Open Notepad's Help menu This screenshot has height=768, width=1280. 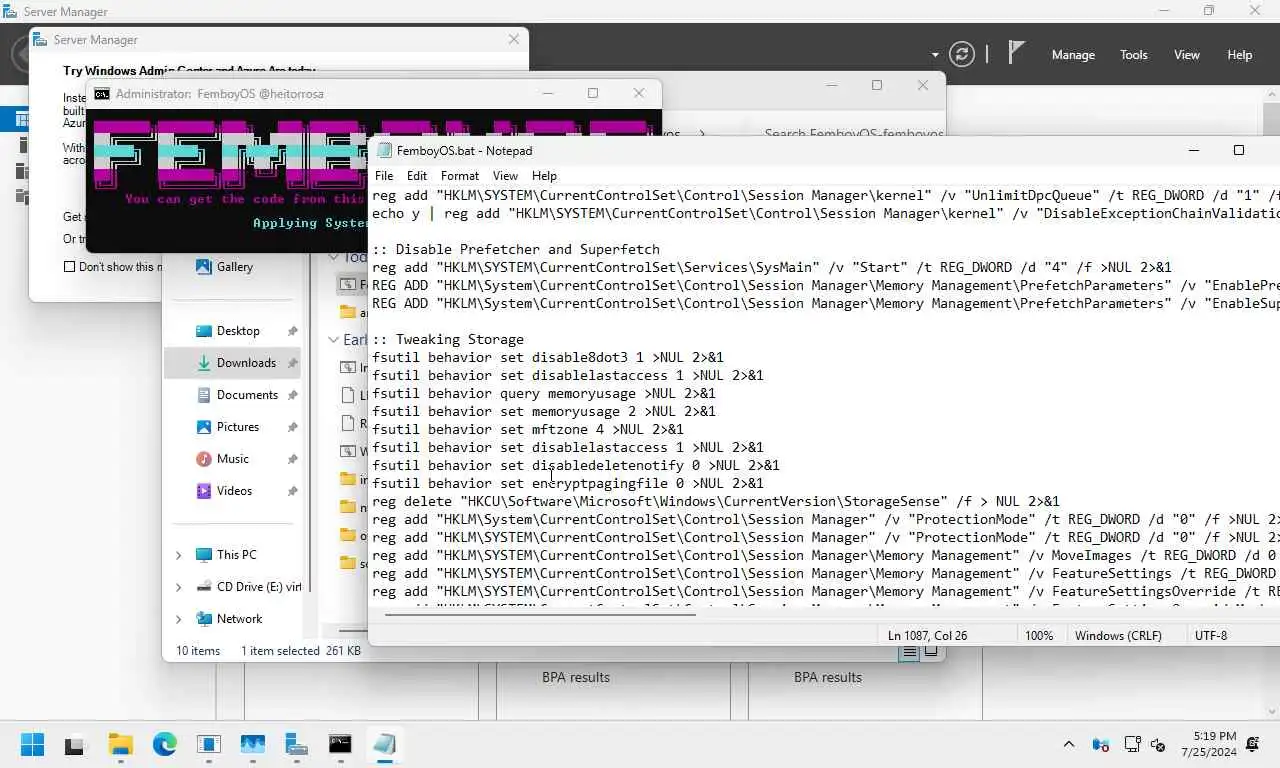pos(544,176)
